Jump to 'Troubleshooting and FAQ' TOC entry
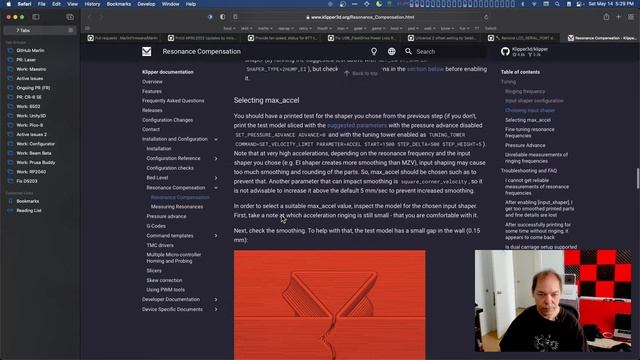 pyautogui.click(x=529, y=171)
